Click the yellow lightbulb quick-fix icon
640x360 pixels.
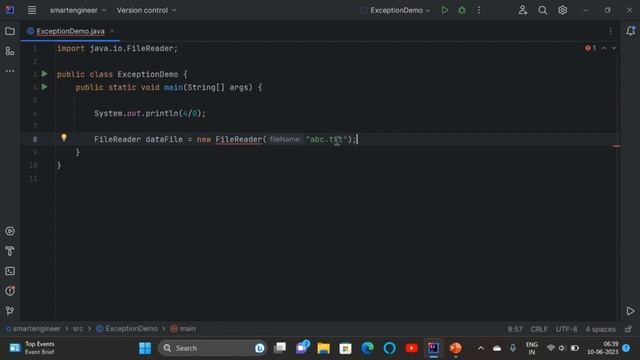(x=64, y=138)
